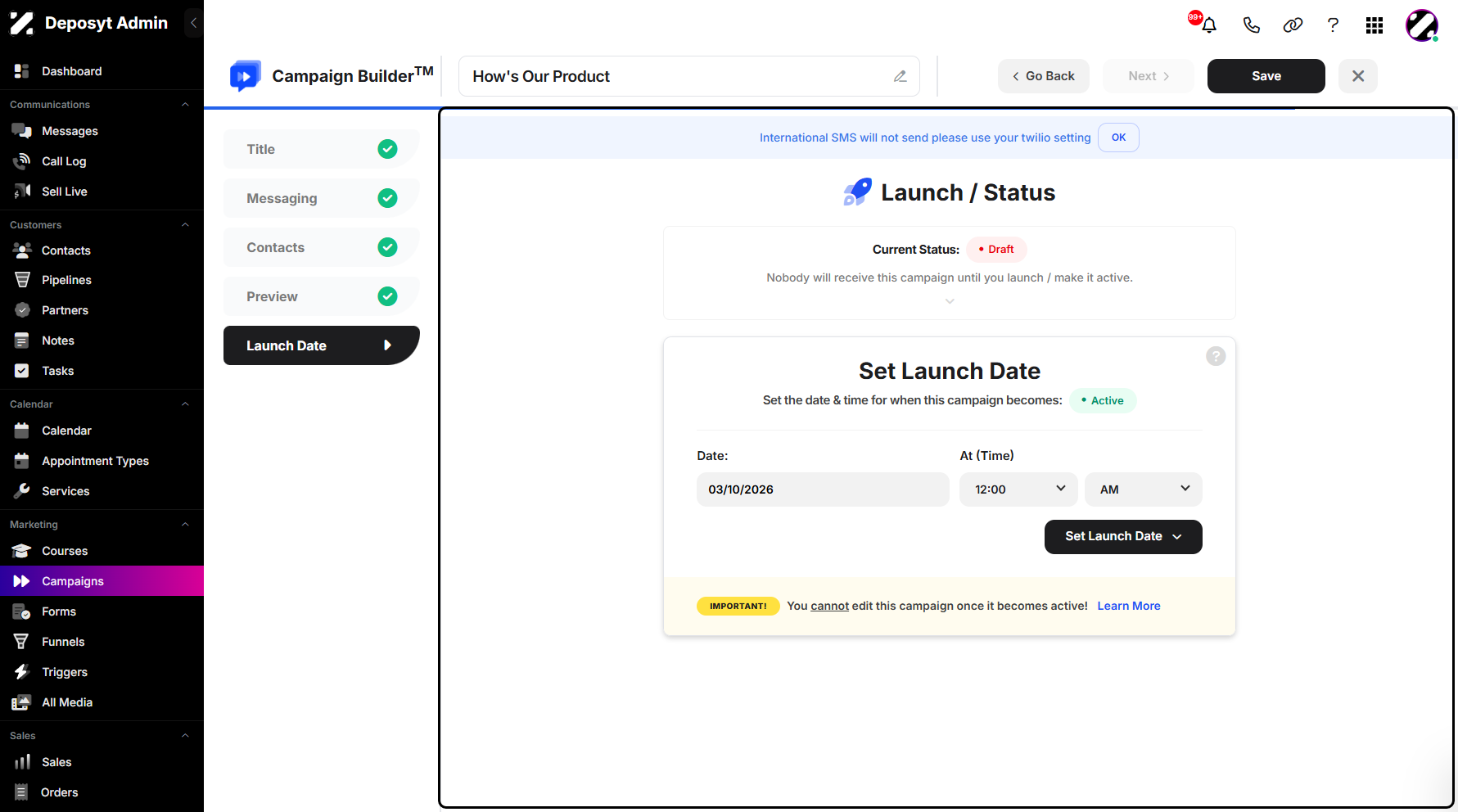Open the user profile avatar
The width and height of the screenshot is (1458, 812).
point(1422,25)
